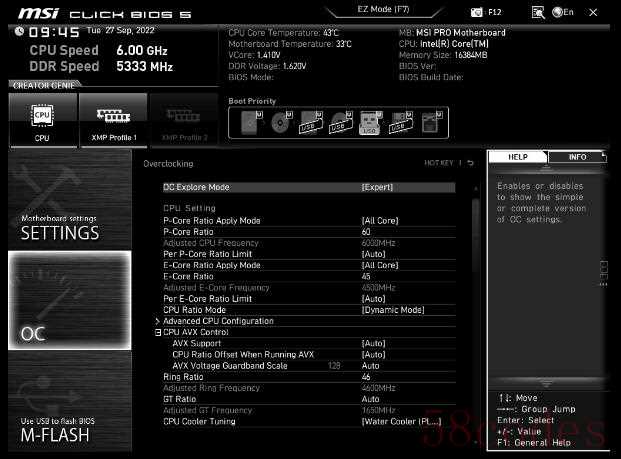Click the back arrow beside HOT KEY

pyautogui.click(x=471, y=163)
